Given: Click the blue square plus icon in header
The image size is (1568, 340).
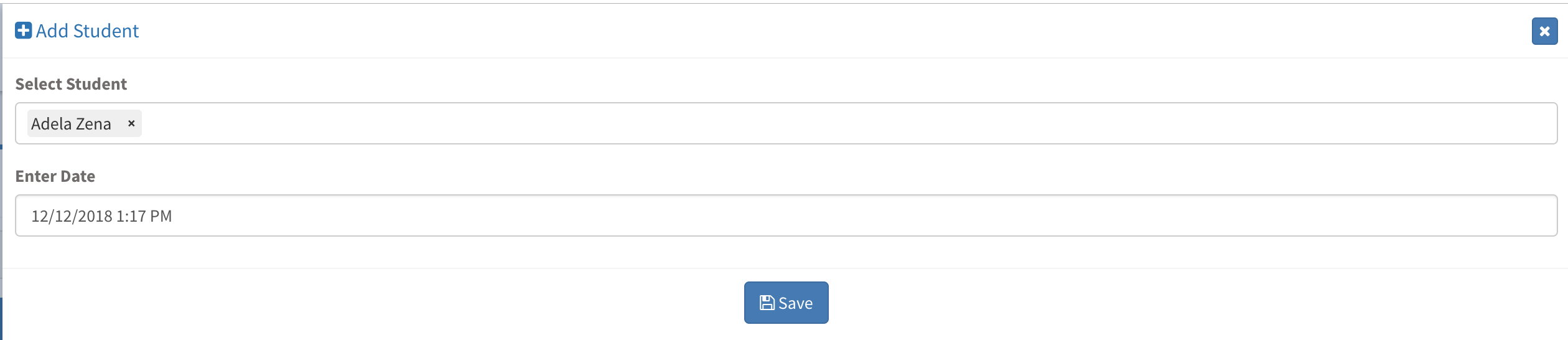Looking at the screenshot, I should (24, 31).
